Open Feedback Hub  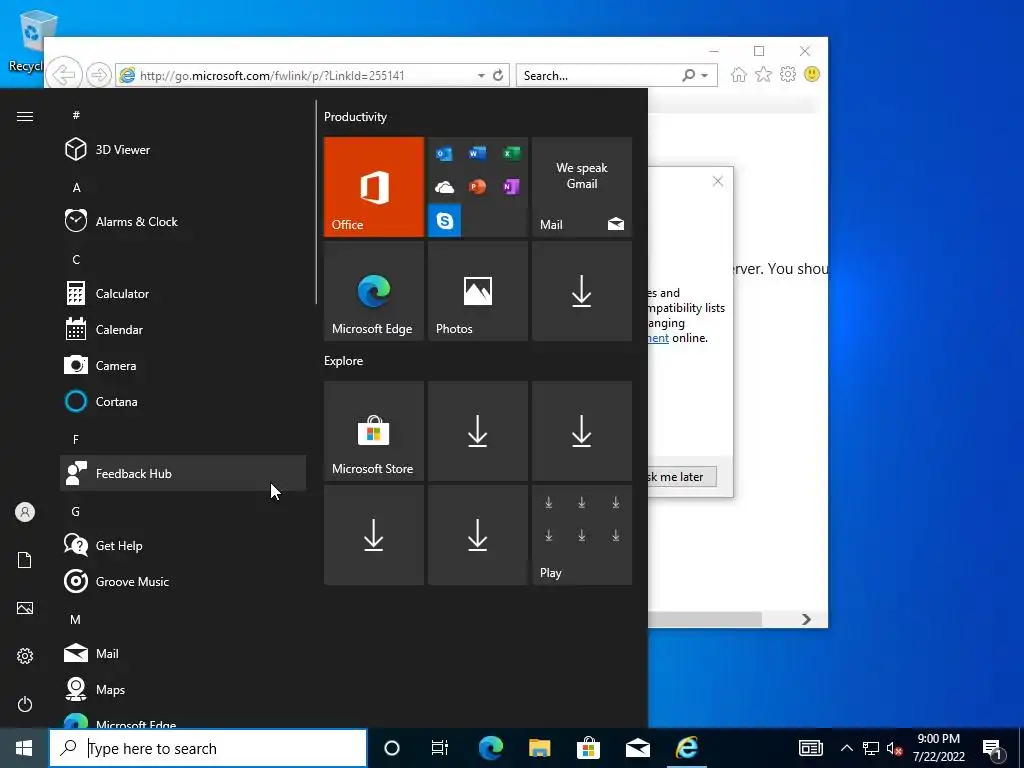coord(183,473)
